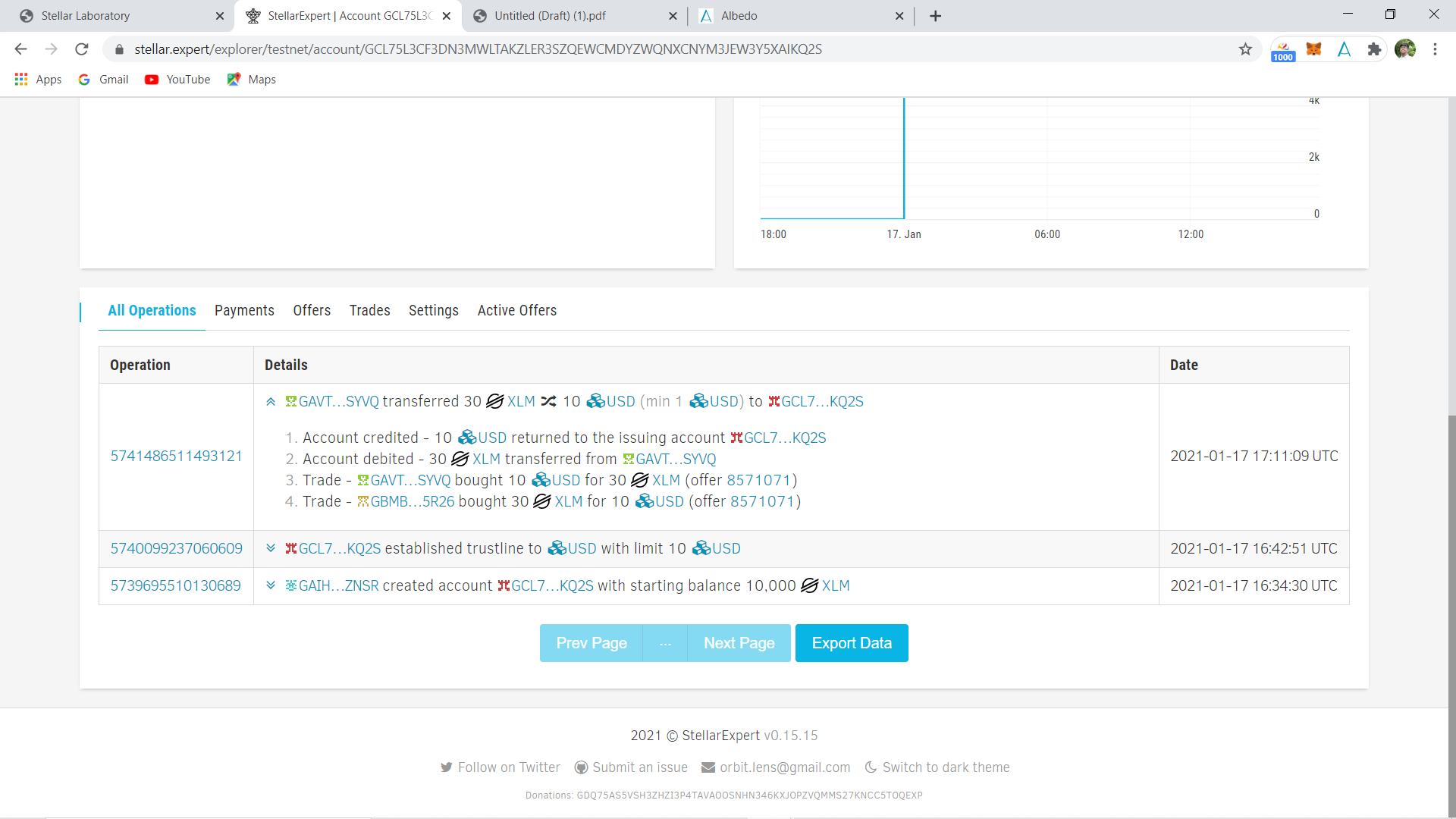Switch to the Payments tab
Screen dimensions: 1456x819
244,310
